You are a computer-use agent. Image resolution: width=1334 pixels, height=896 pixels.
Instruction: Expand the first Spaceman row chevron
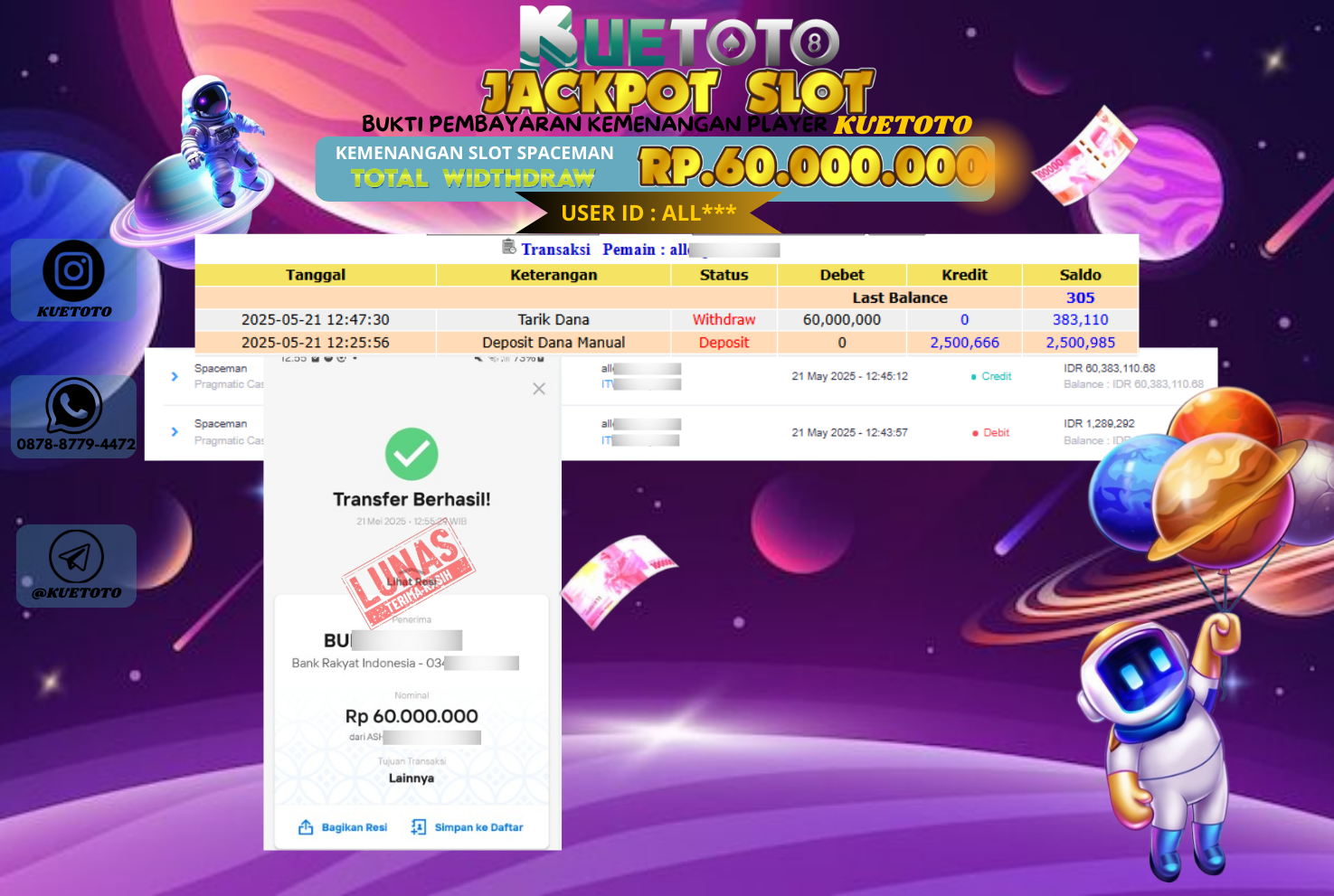[175, 376]
